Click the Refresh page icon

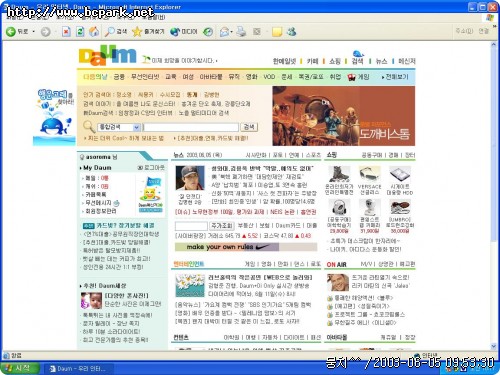(80, 32)
